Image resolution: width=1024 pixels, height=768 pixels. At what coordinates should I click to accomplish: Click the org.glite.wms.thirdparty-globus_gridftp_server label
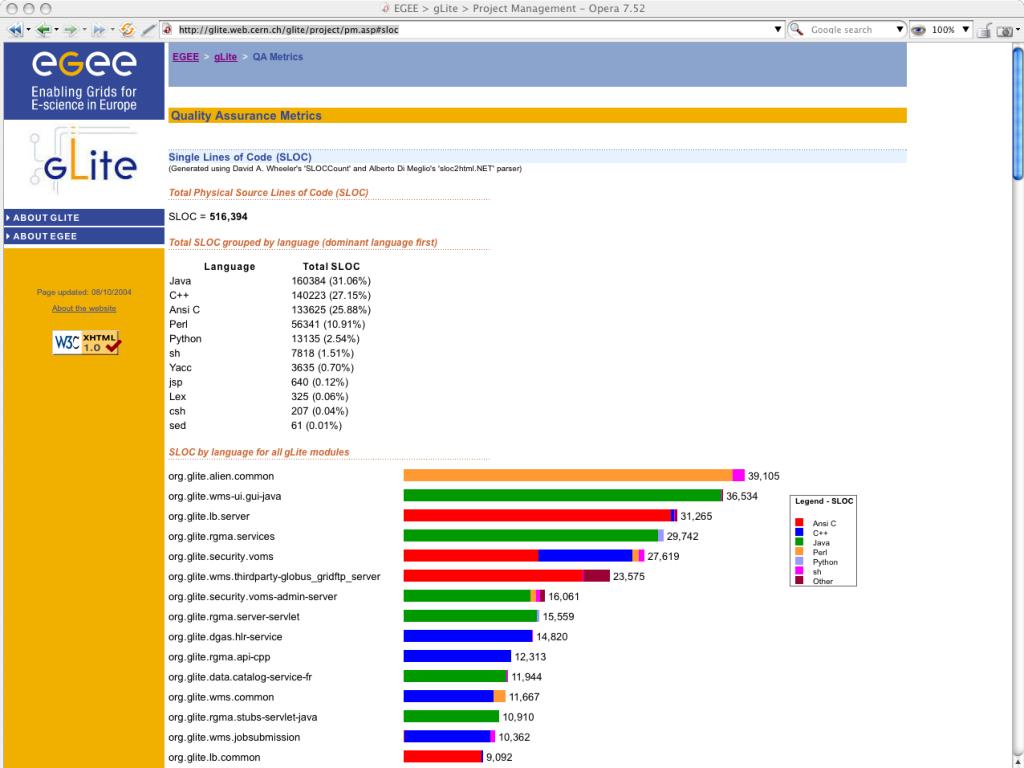pos(274,577)
